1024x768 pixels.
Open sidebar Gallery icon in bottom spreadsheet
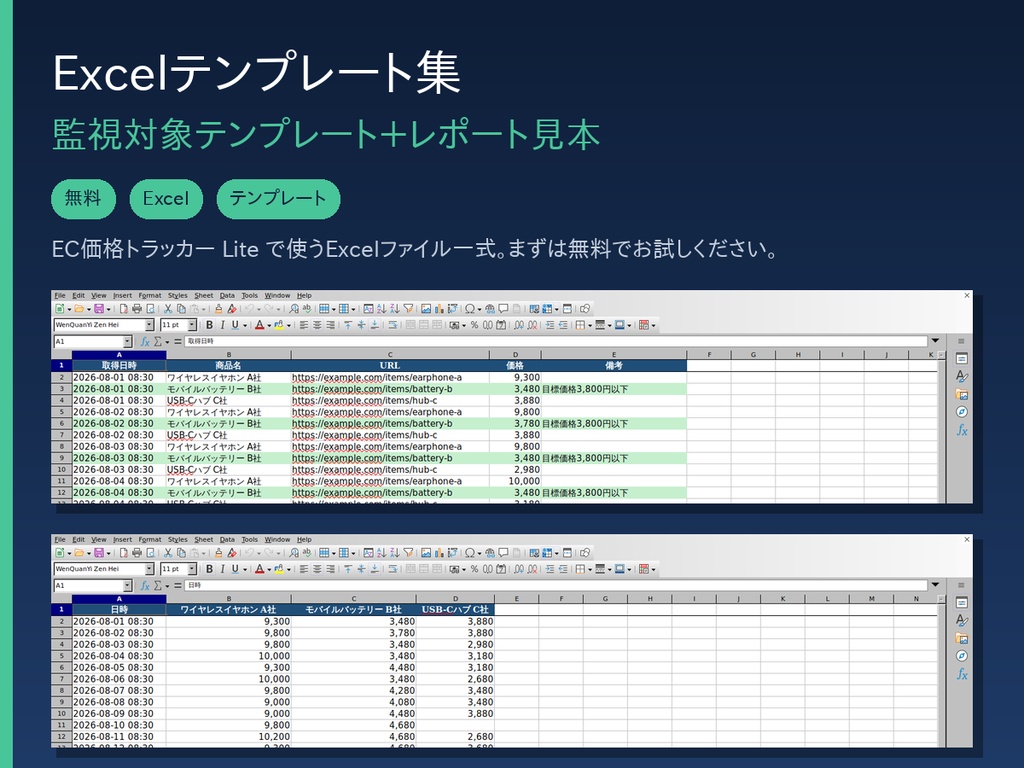pos(961,638)
